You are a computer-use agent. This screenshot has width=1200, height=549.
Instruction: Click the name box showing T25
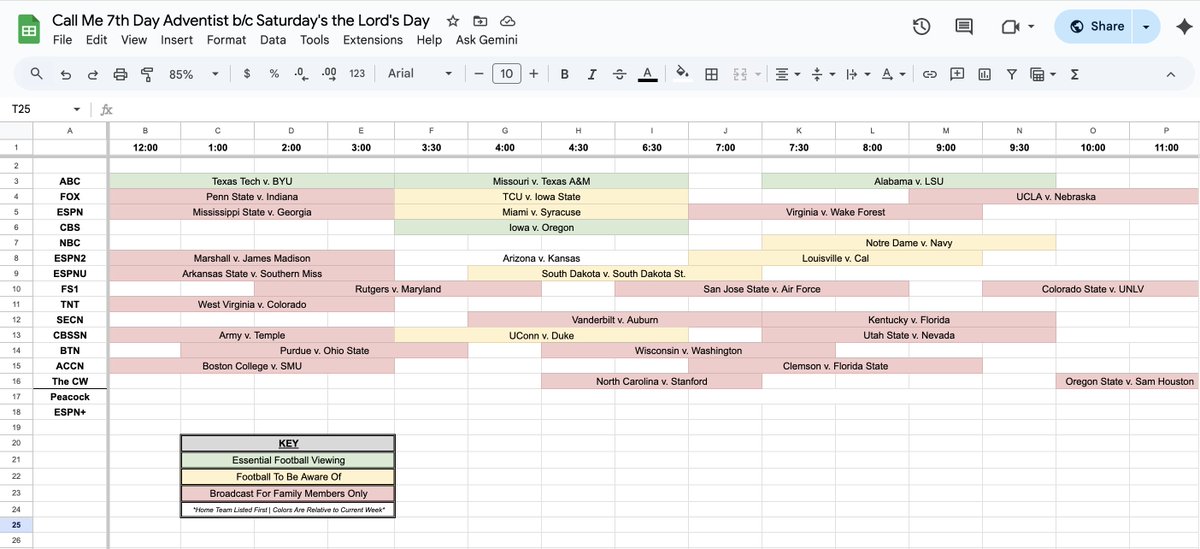click(46, 109)
